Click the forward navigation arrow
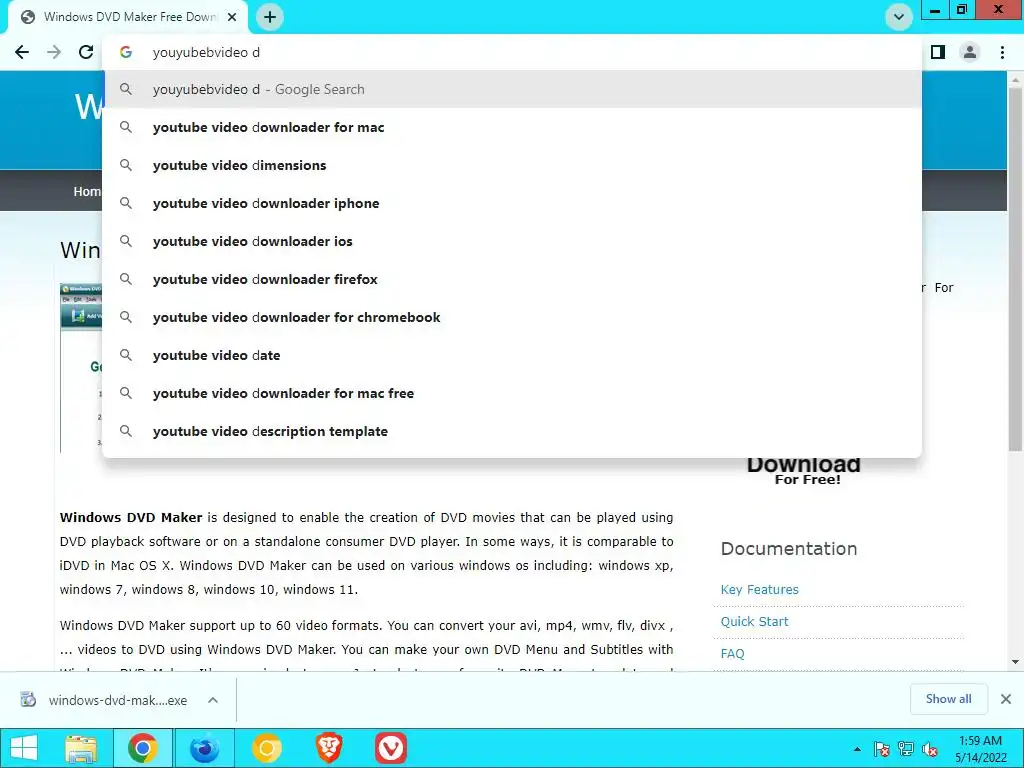This screenshot has height=768, width=1024. click(54, 52)
